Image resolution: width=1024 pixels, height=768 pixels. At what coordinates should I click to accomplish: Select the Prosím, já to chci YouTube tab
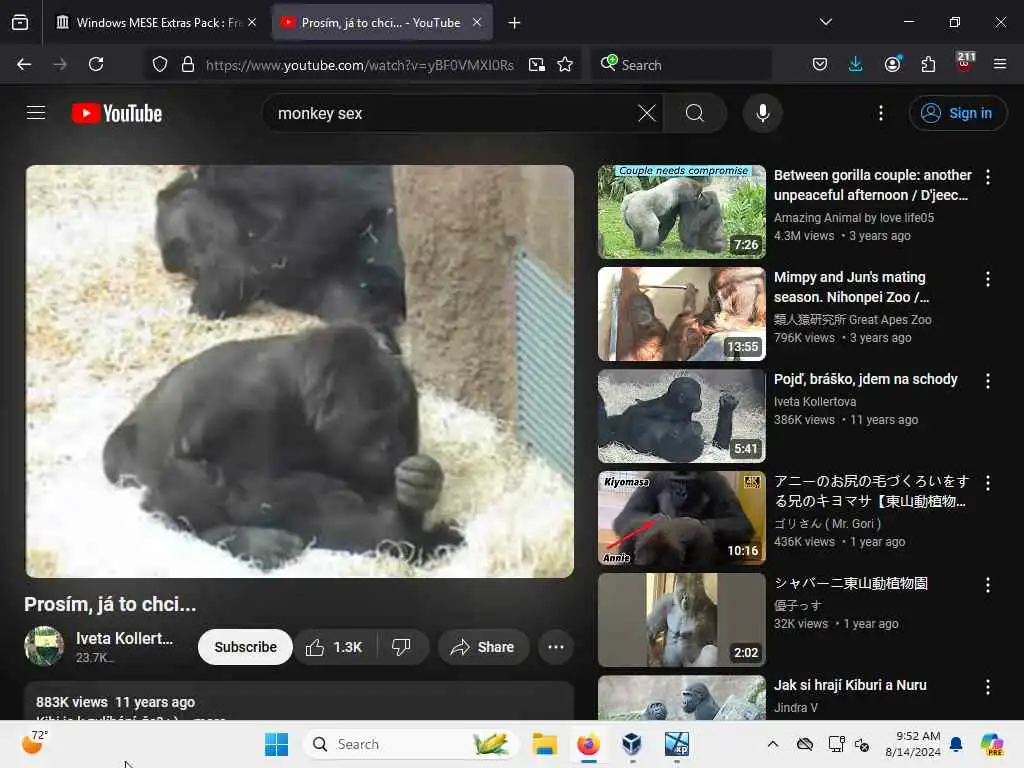coord(382,23)
